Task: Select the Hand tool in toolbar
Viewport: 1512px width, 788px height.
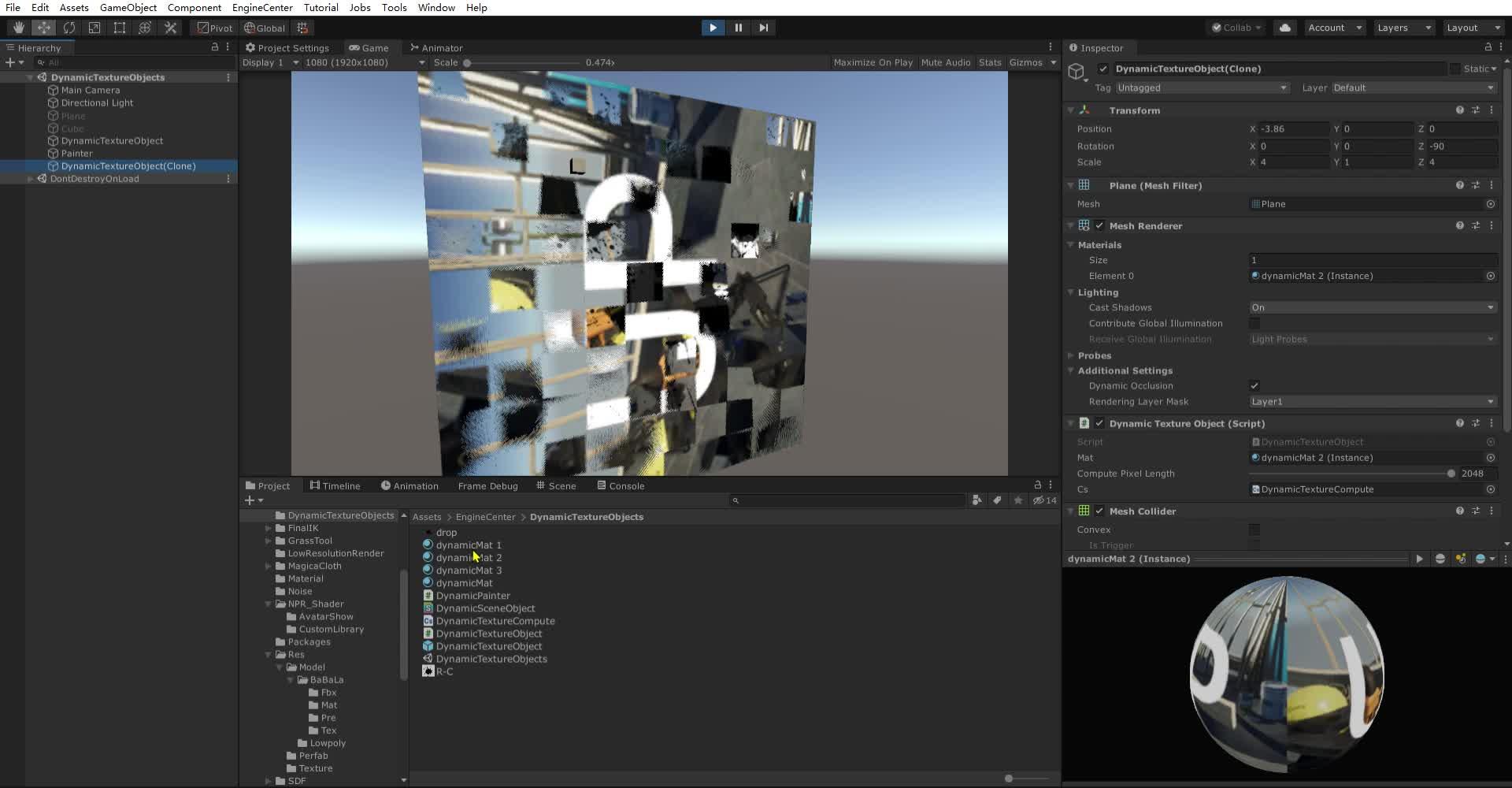Action: click(18, 28)
